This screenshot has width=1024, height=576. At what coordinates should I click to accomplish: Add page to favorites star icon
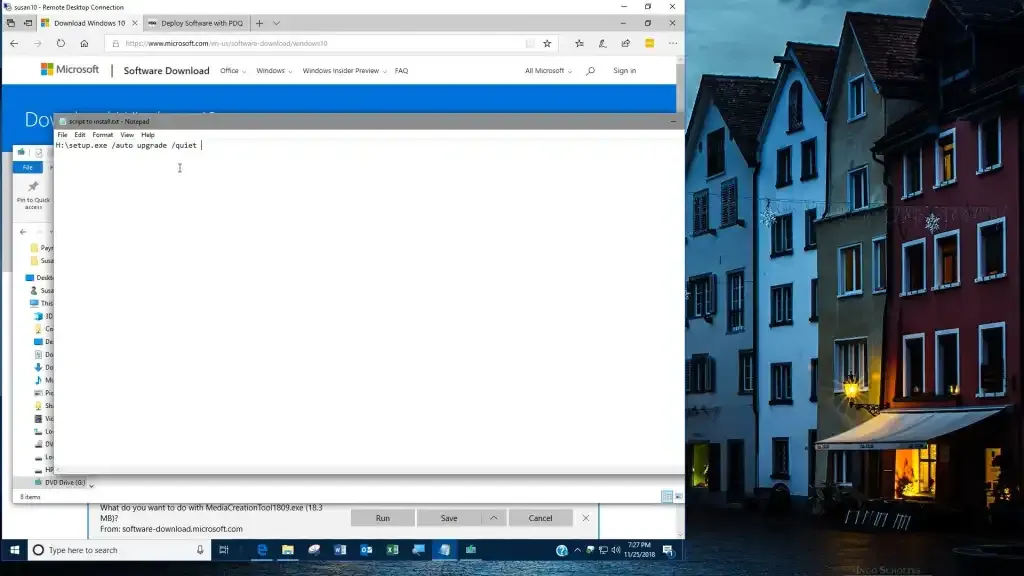click(547, 43)
